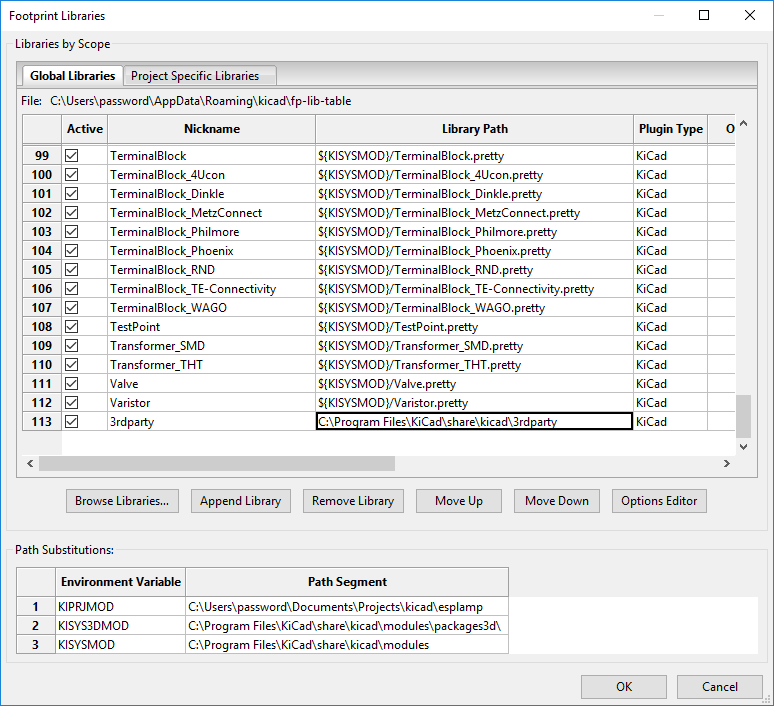Toggle Active checkbox for 3rdparty library
The image size is (774, 706).
pyautogui.click(x=72, y=422)
